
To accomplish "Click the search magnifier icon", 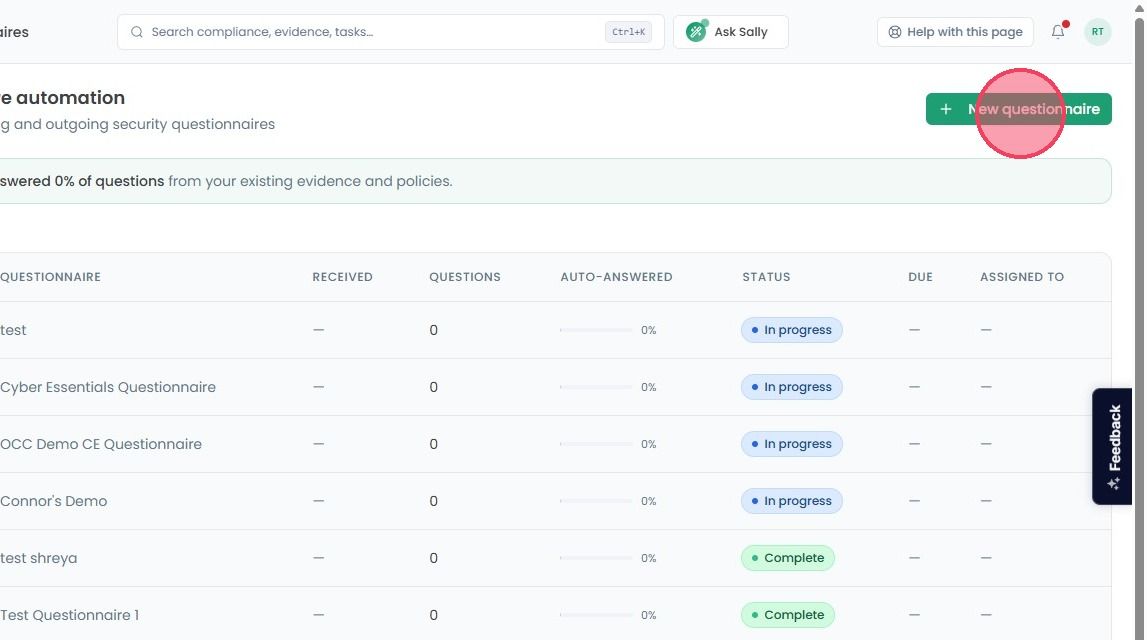I will point(137,32).
